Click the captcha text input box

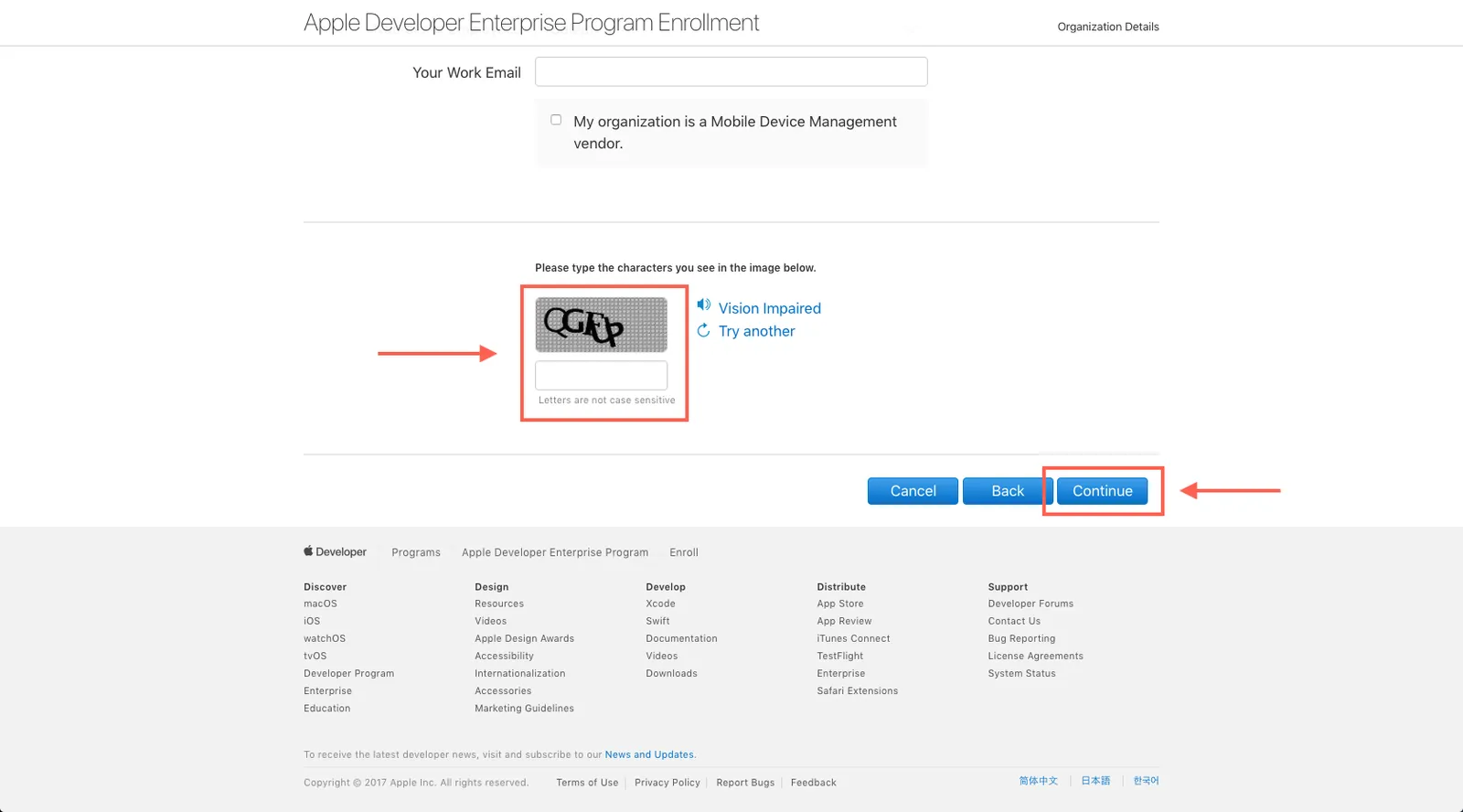click(x=601, y=376)
